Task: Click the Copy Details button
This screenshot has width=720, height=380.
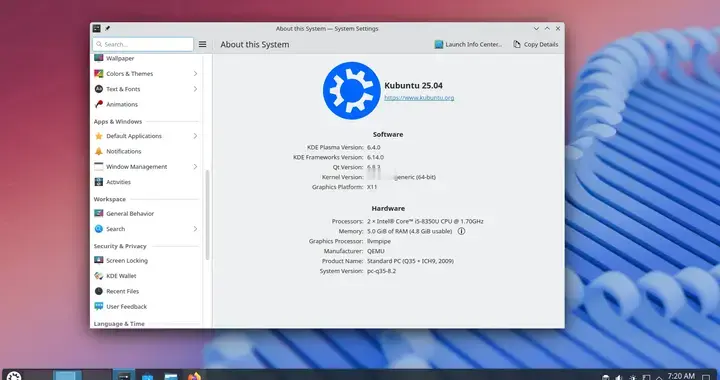Action: coord(535,45)
